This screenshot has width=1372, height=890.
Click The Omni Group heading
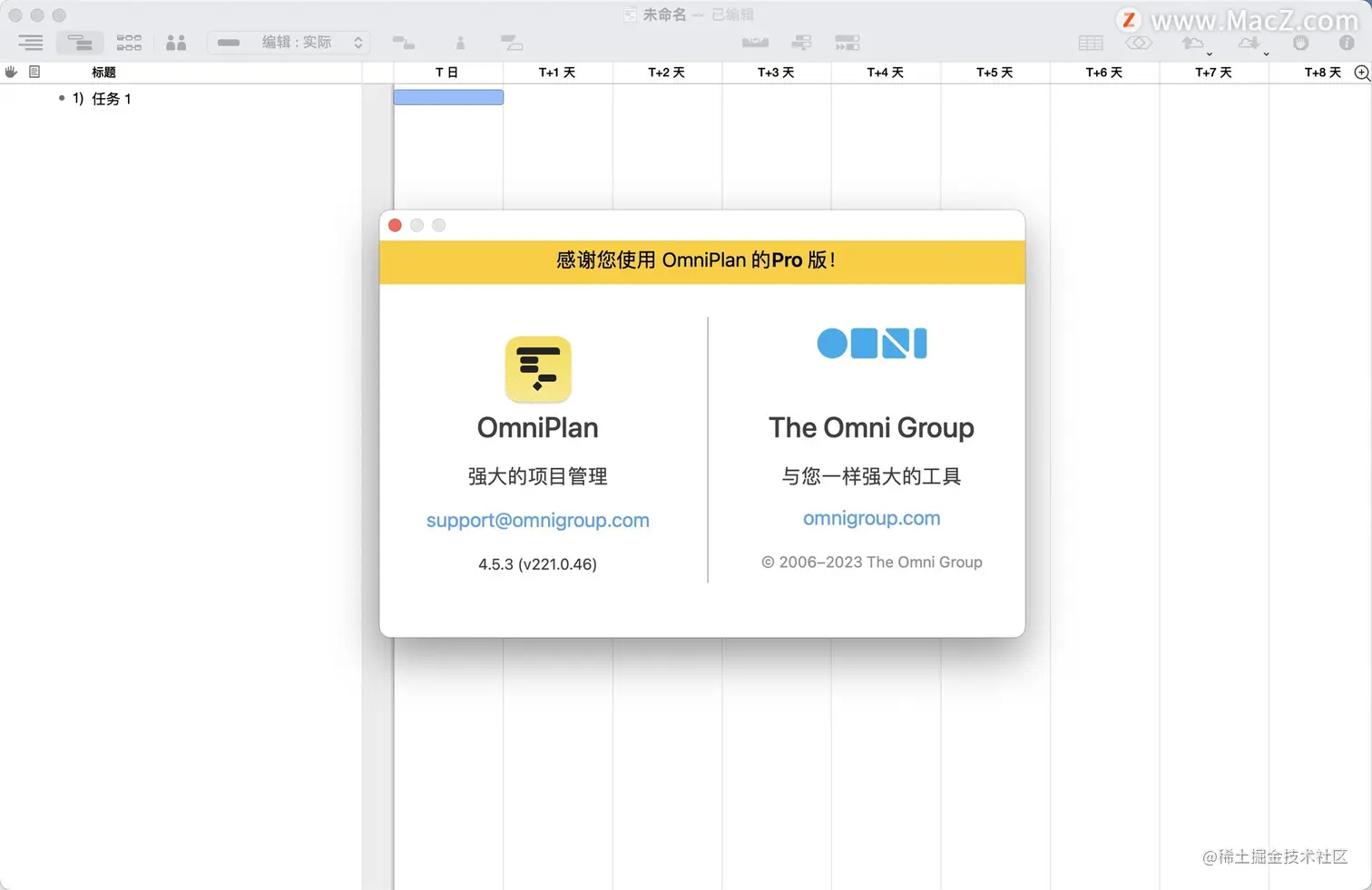[871, 427]
